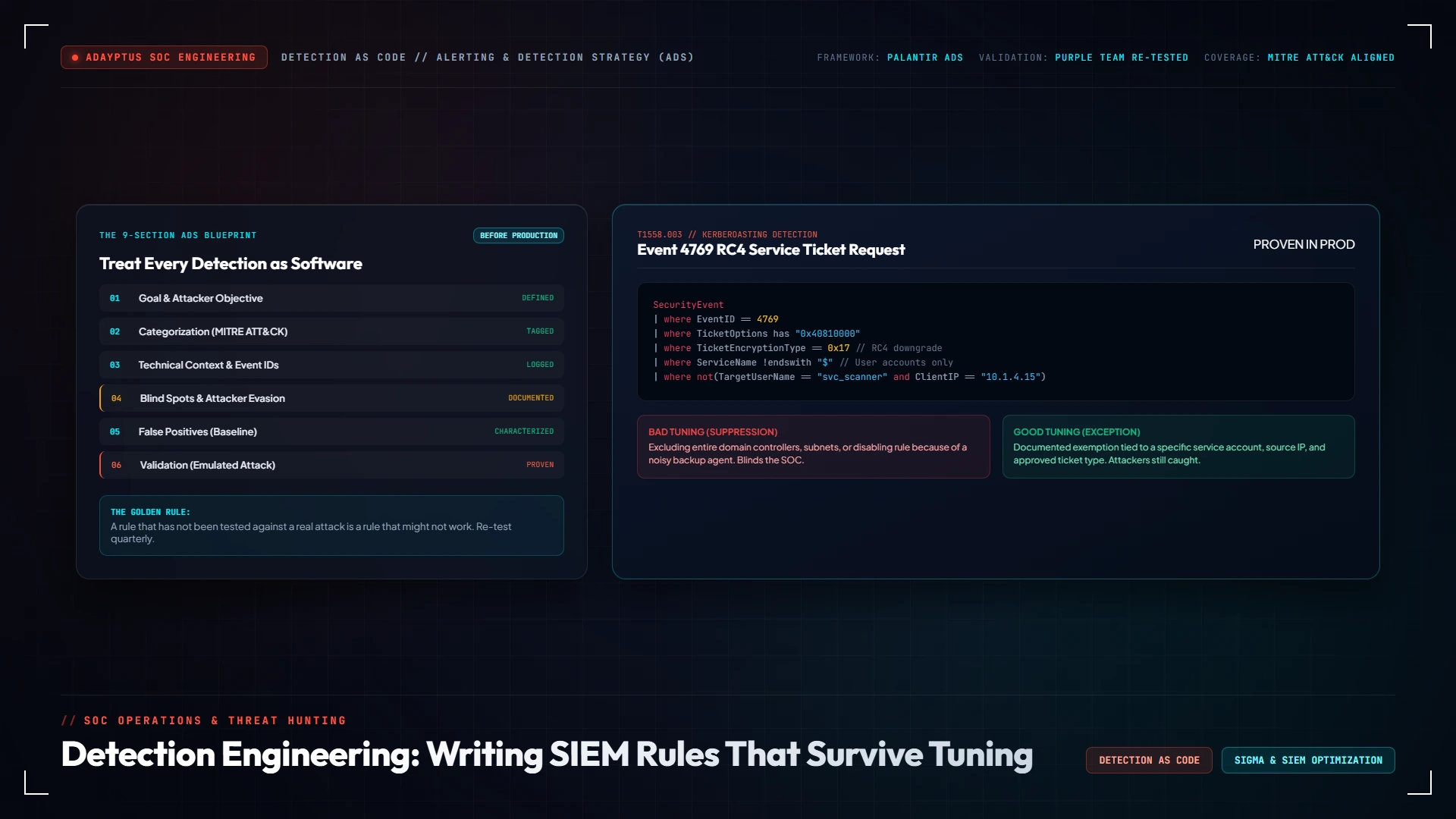Image resolution: width=1456 pixels, height=819 pixels.
Task: Select the SIGMA & SIEM OPTIMIZATION tag
Action: [x=1308, y=760]
